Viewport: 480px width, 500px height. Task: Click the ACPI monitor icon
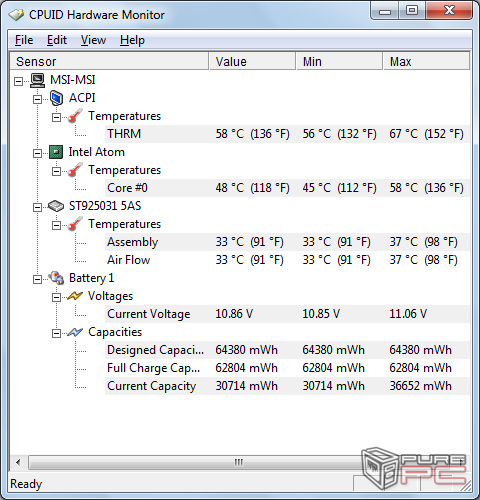56,98
